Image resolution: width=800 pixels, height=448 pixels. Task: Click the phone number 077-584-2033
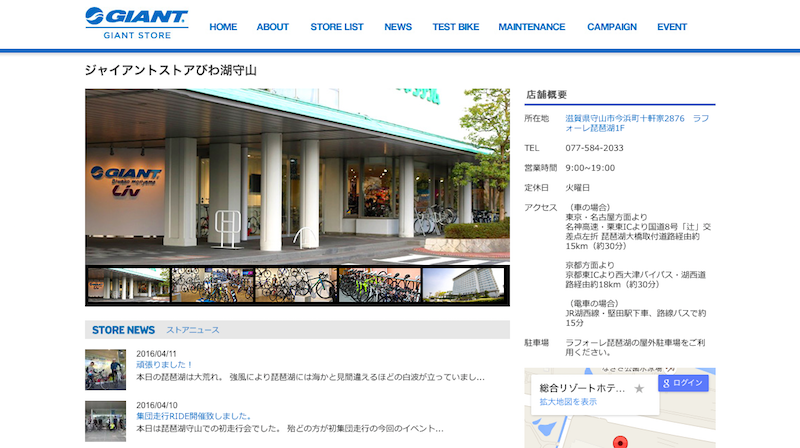[594, 148]
